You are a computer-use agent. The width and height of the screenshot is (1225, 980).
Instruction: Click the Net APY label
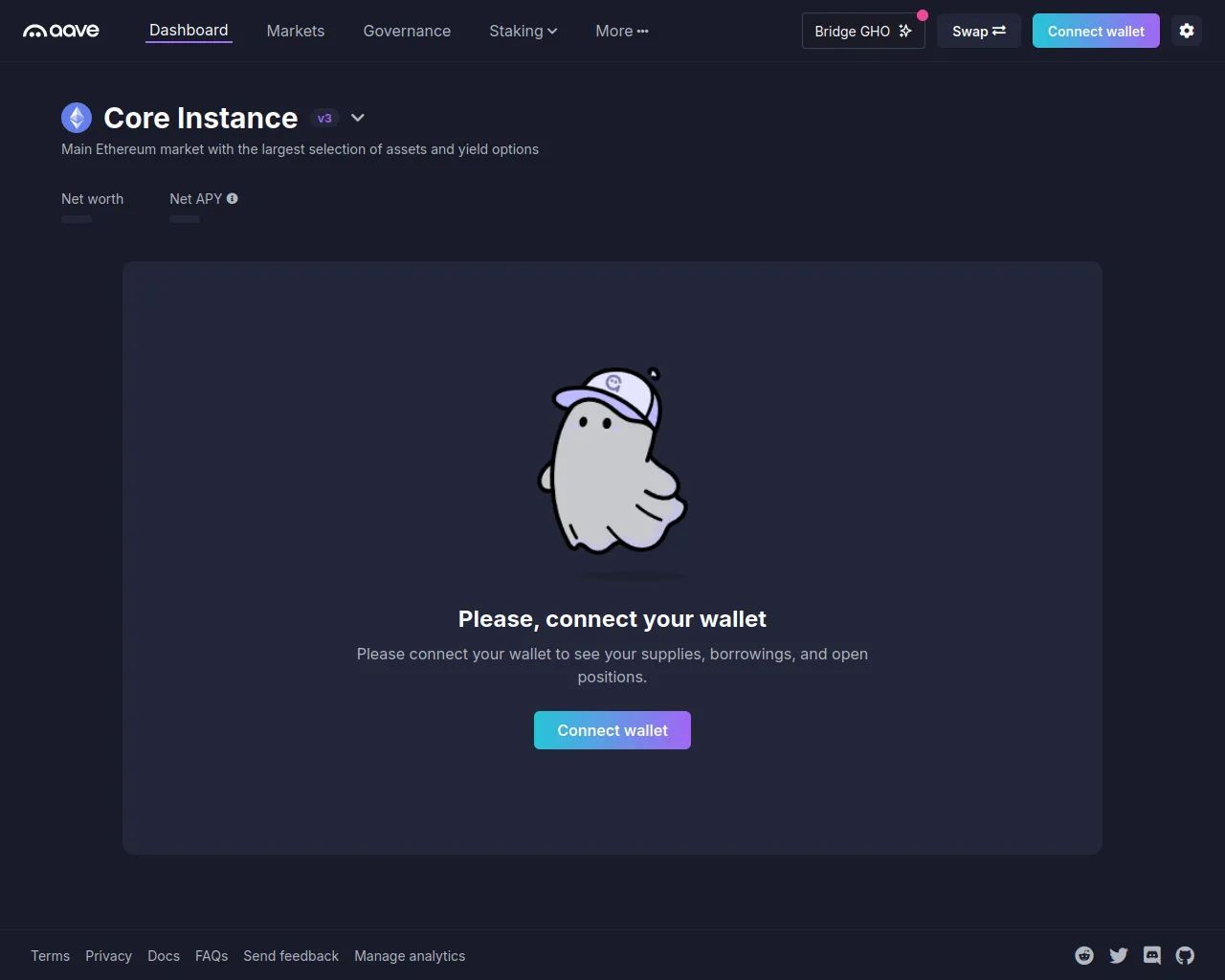tap(195, 198)
